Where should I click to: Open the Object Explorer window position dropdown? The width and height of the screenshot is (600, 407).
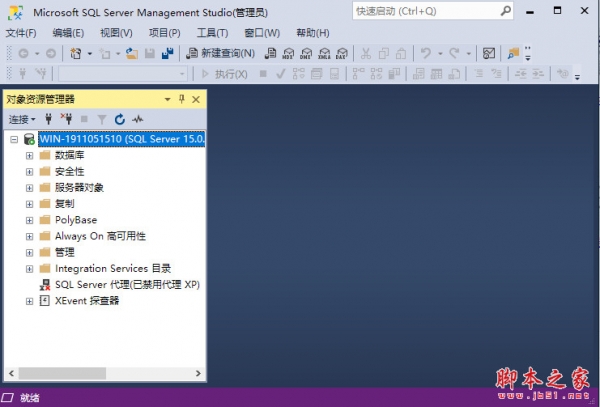167,99
